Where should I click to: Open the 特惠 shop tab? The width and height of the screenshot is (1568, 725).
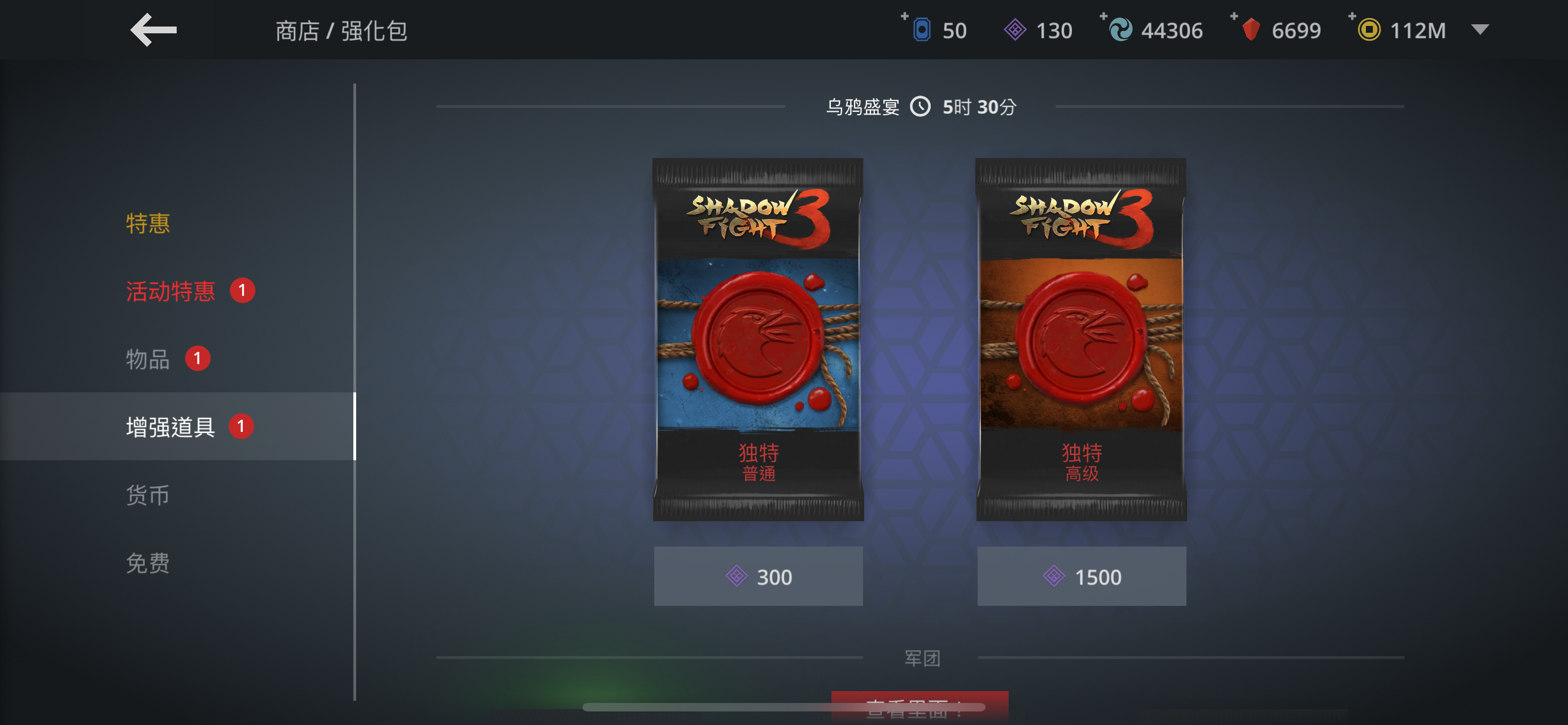(x=148, y=224)
